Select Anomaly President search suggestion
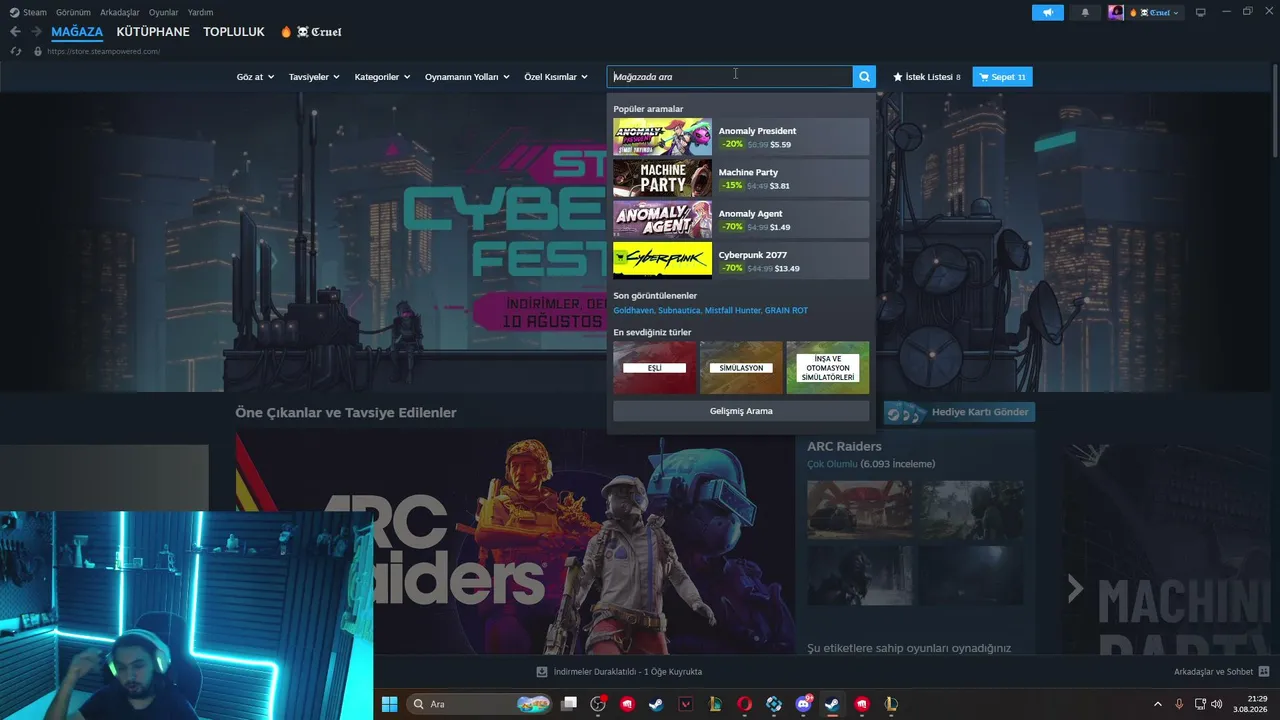Image resolution: width=1280 pixels, height=720 pixels. pos(741,137)
